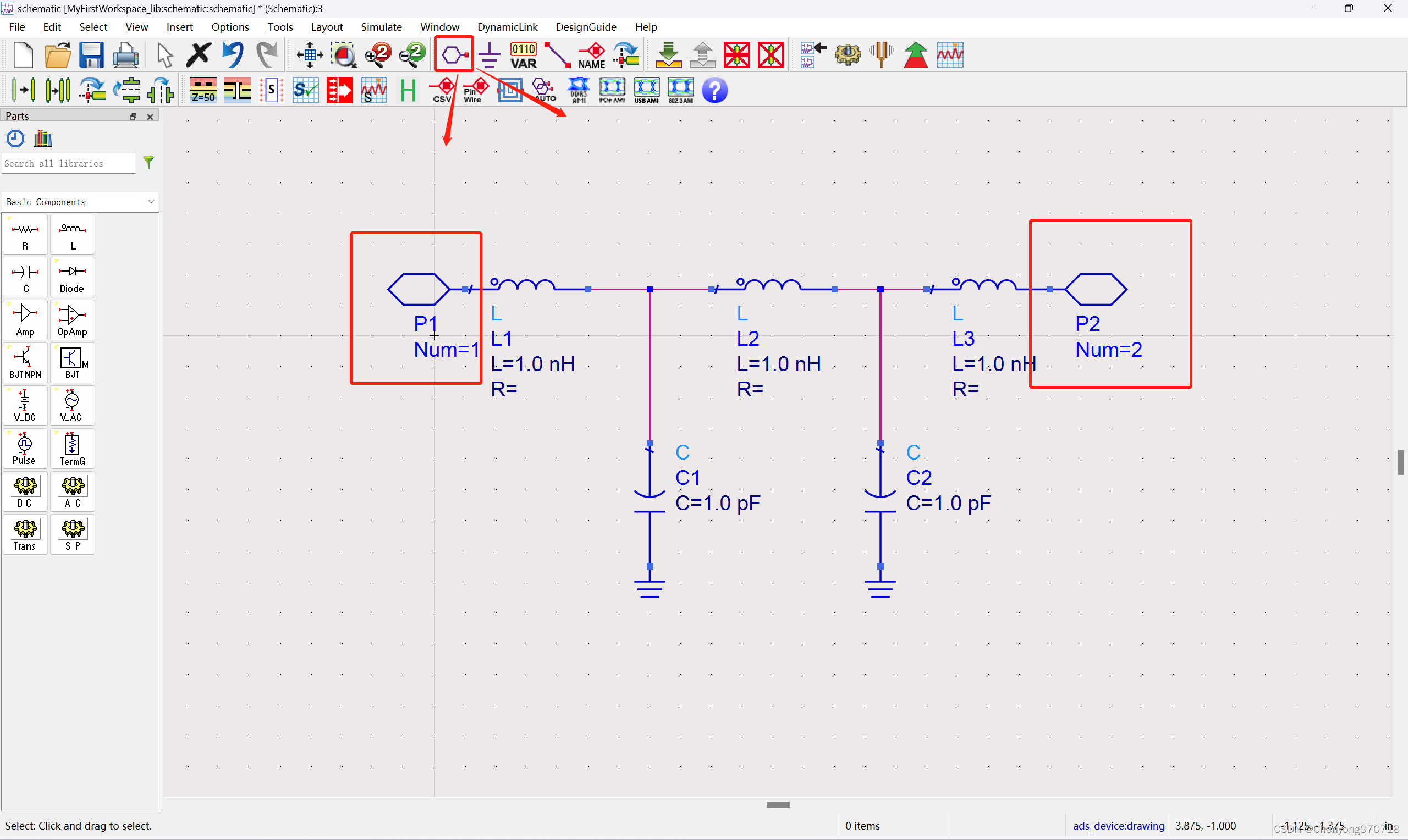
Task: Pick the TermG termination part
Action: (73, 448)
